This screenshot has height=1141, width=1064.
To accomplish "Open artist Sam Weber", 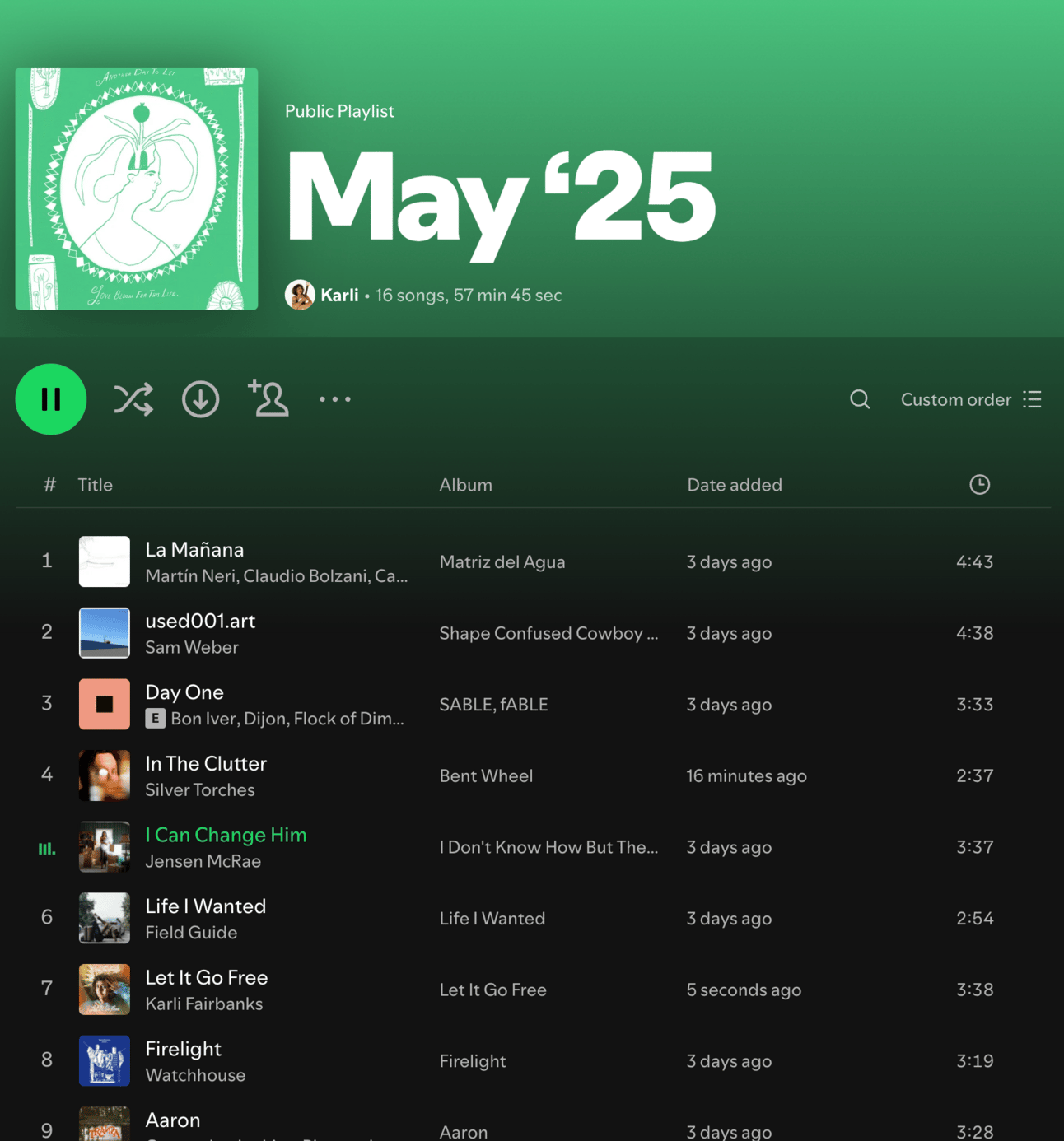I will click(192, 648).
